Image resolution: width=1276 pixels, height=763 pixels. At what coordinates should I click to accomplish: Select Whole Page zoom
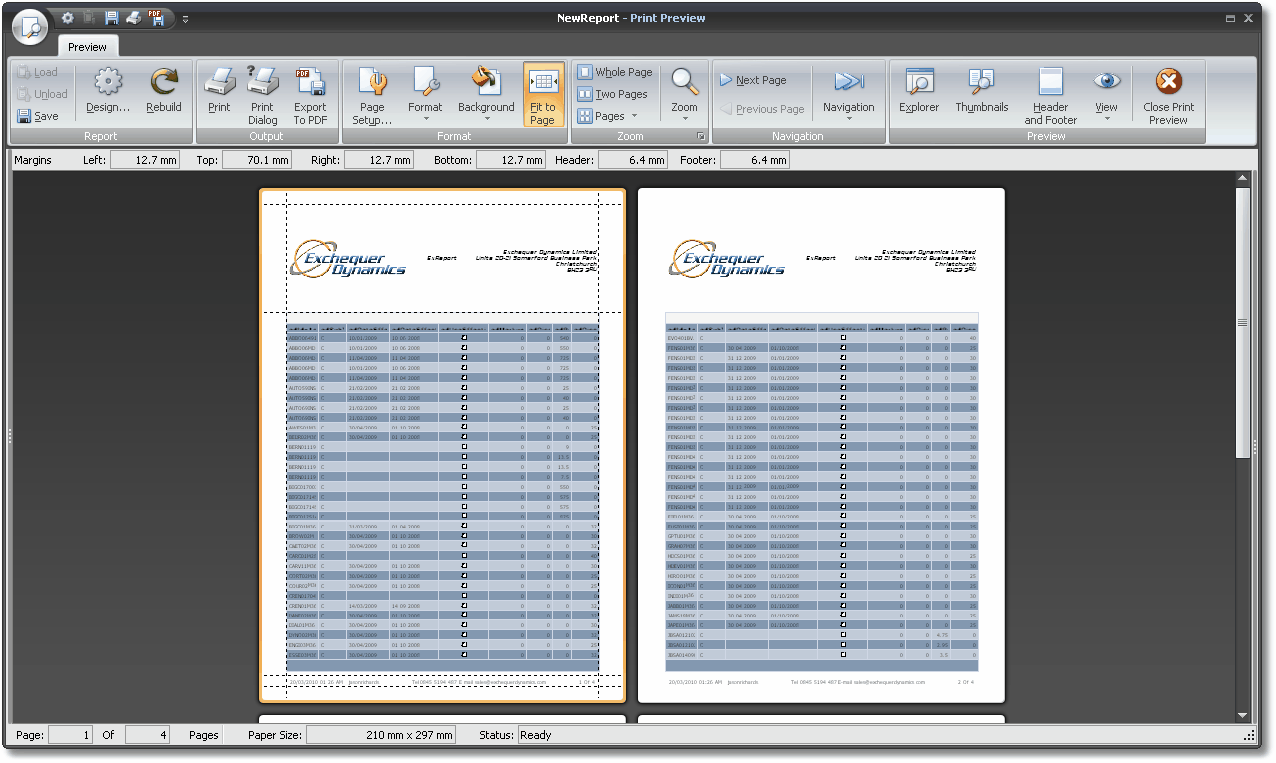click(x=615, y=72)
